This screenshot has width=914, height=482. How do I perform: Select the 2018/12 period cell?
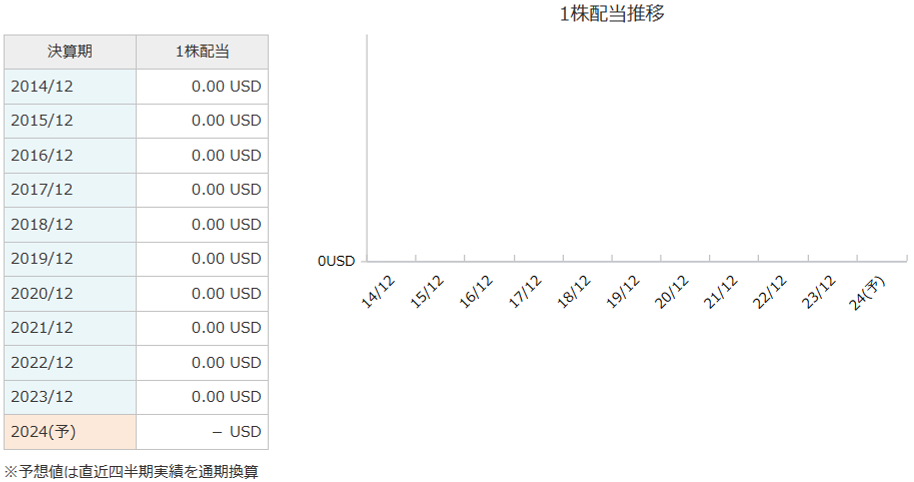(70, 224)
